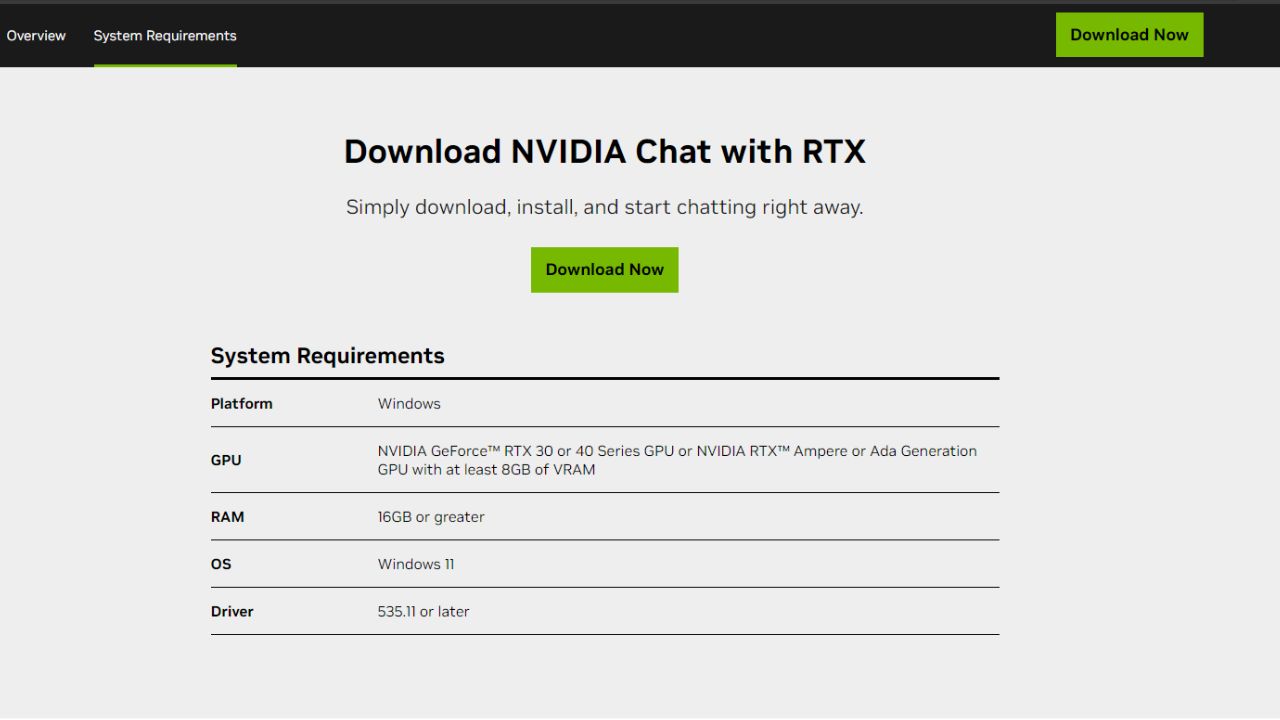Select the System Requirements tab

tap(165, 35)
